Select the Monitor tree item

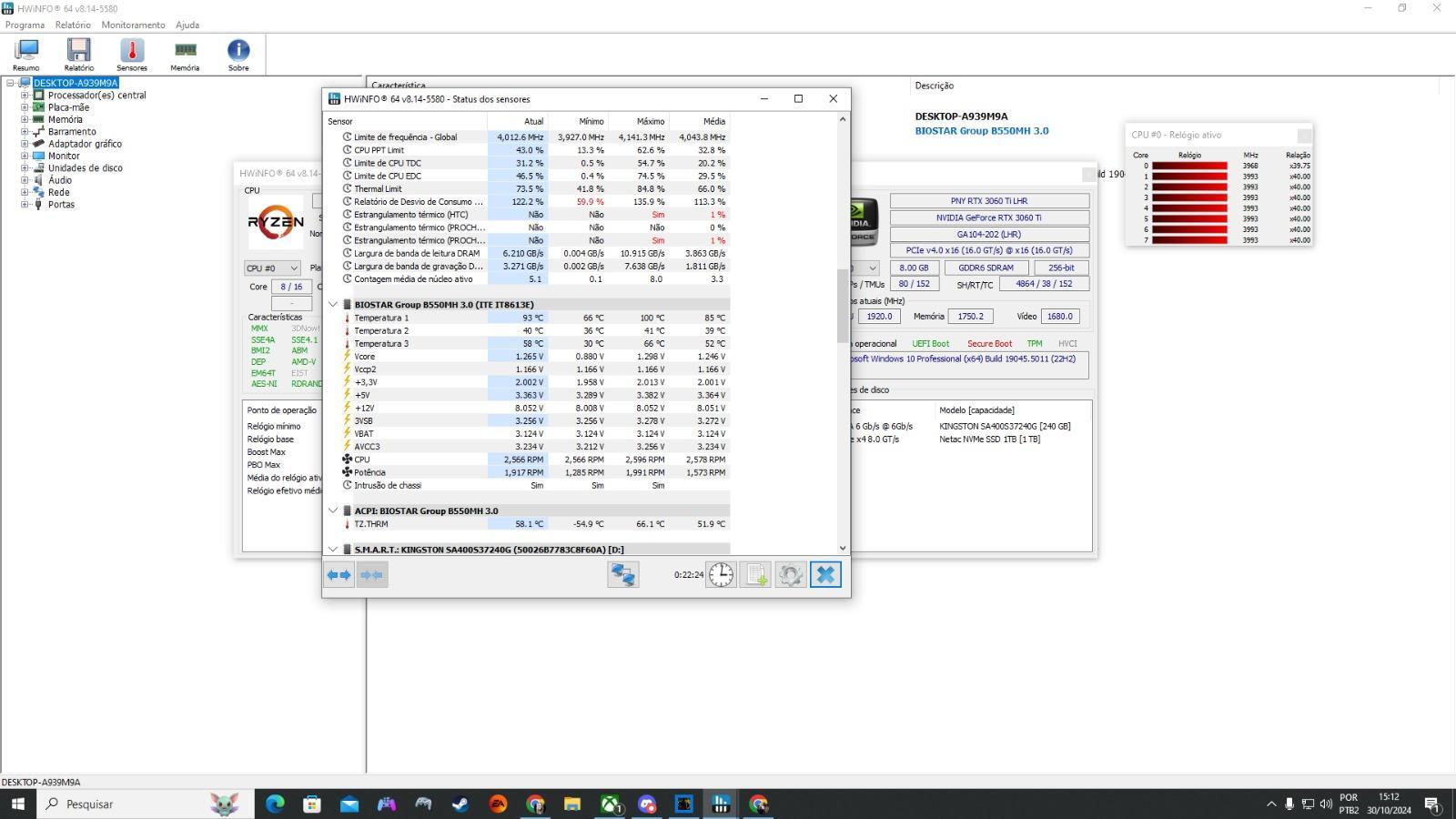pyautogui.click(x=64, y=156)
